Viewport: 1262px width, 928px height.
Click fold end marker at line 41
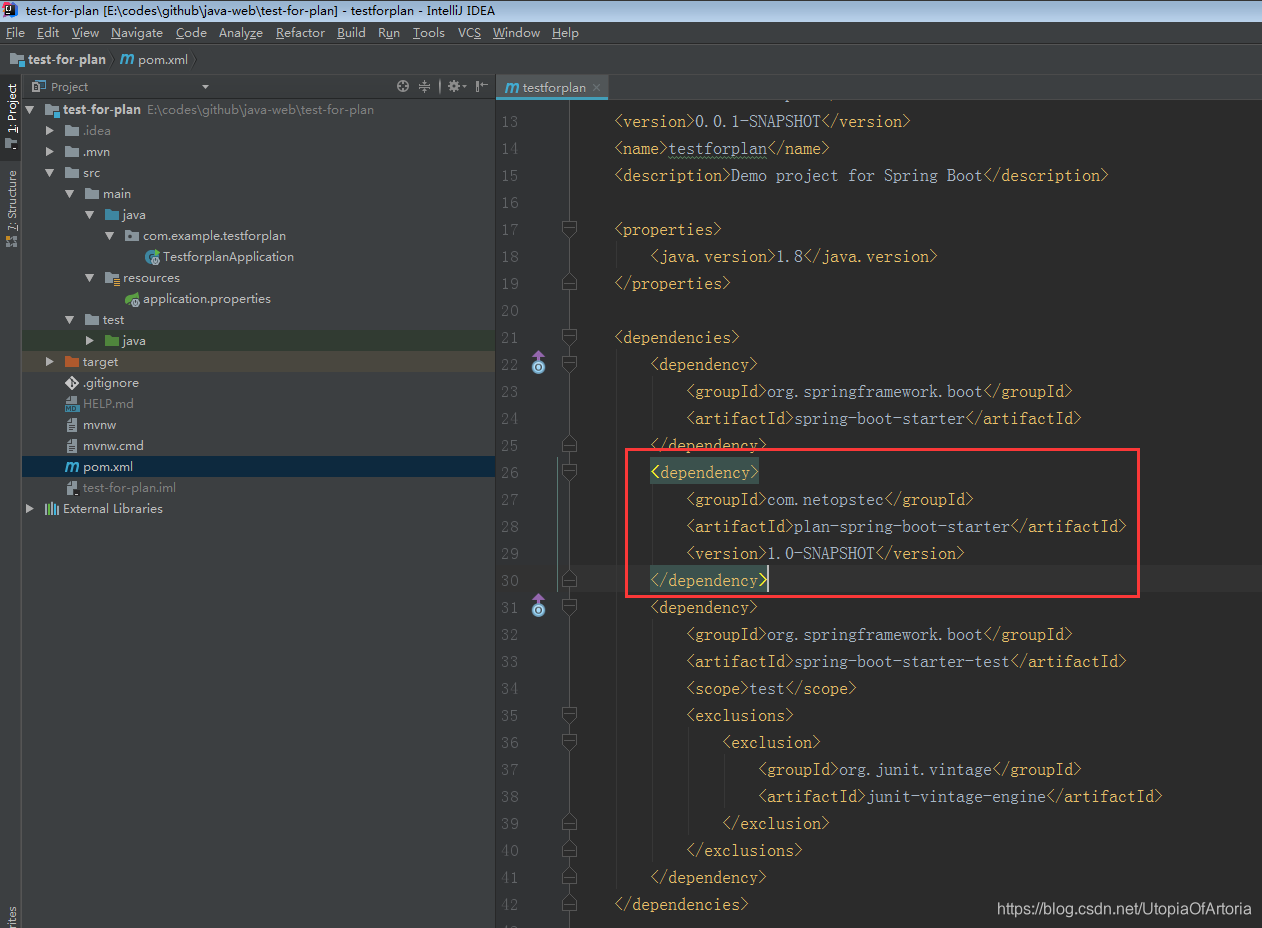coord(569,878)
